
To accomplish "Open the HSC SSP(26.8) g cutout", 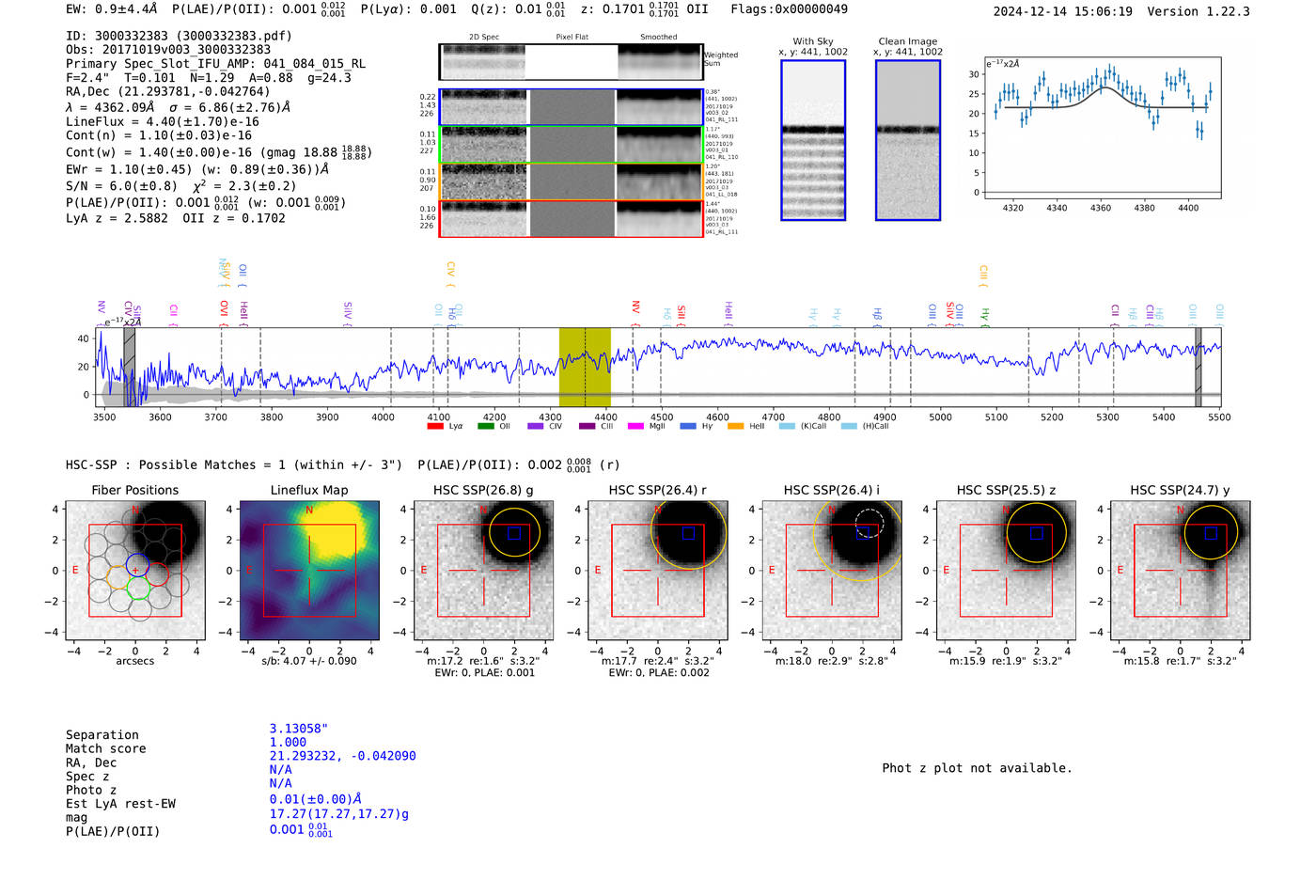I will click(x=483, y=570).
